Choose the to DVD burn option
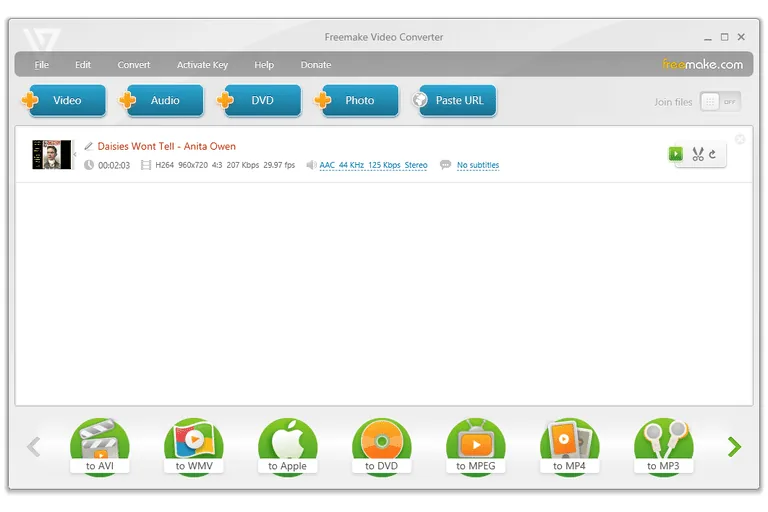 pyautogui.click(x=382, y=446)
